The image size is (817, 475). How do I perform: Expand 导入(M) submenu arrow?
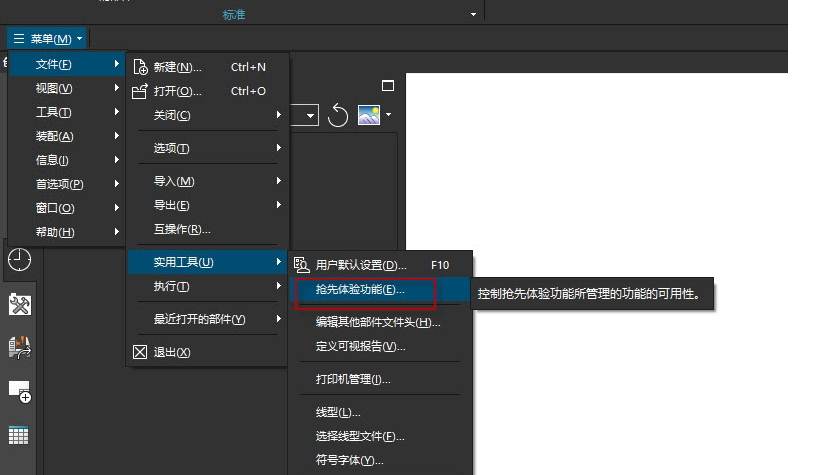click(279, 181)
